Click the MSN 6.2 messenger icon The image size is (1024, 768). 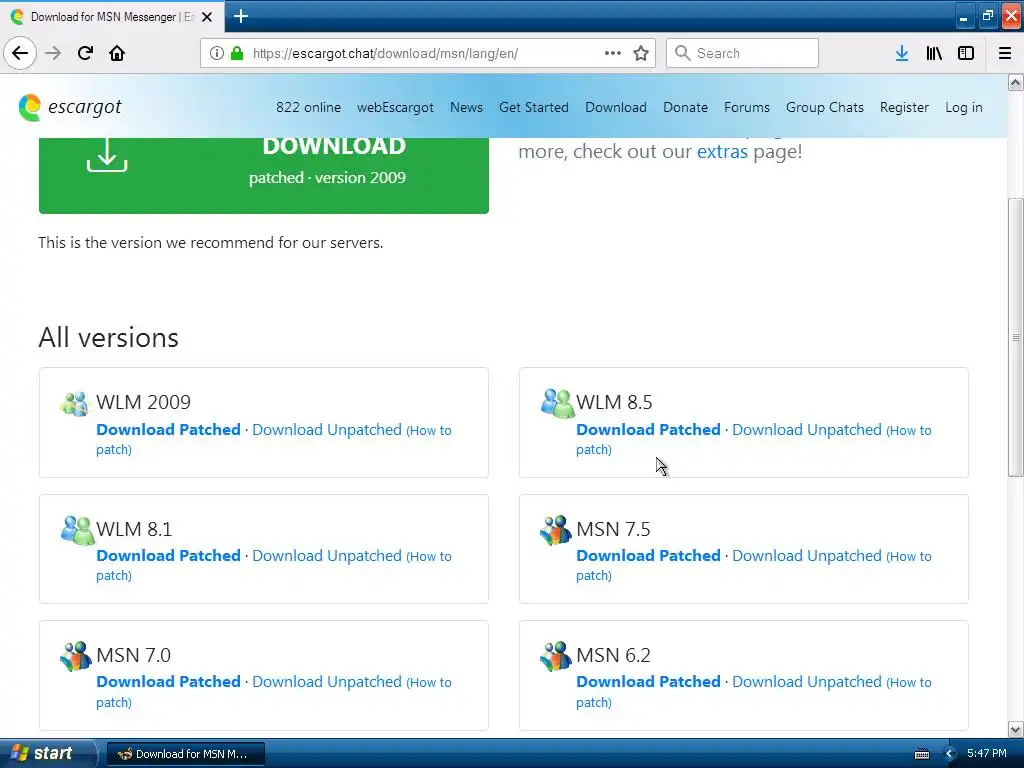tap(556, 656)
